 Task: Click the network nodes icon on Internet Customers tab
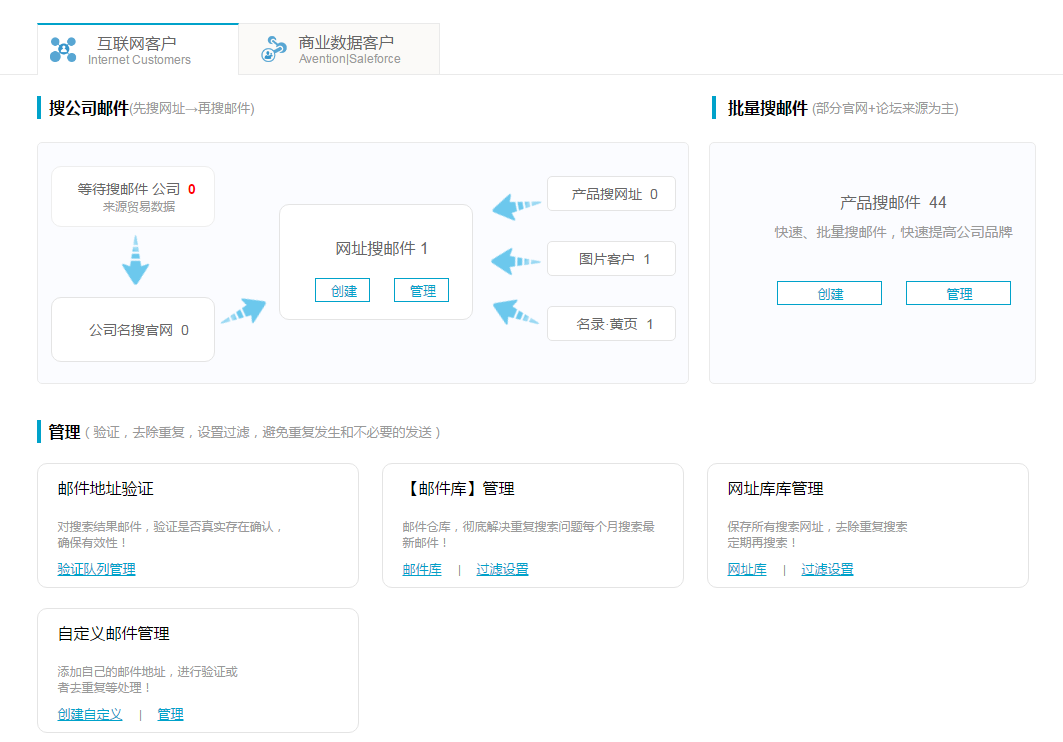tap(64, 48)
